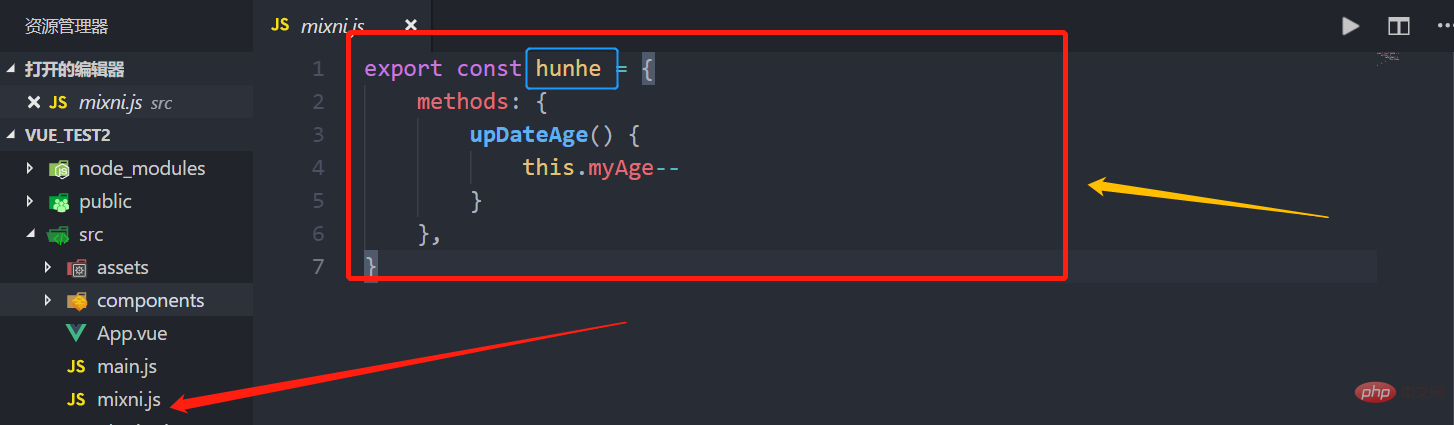Expand the assets folder arrow
Image resolution: width=1454 pixels, height=425 pixels.
pos(47,267)
